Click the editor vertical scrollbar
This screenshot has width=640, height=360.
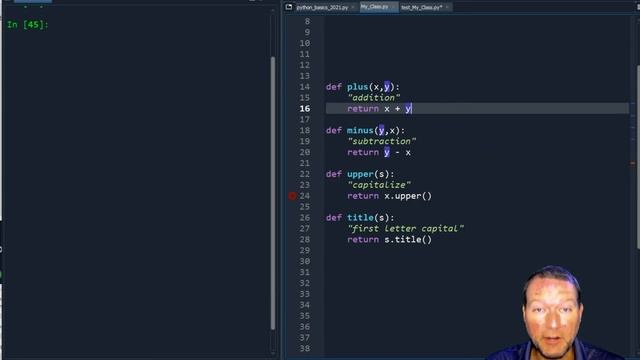pos(638,157)
